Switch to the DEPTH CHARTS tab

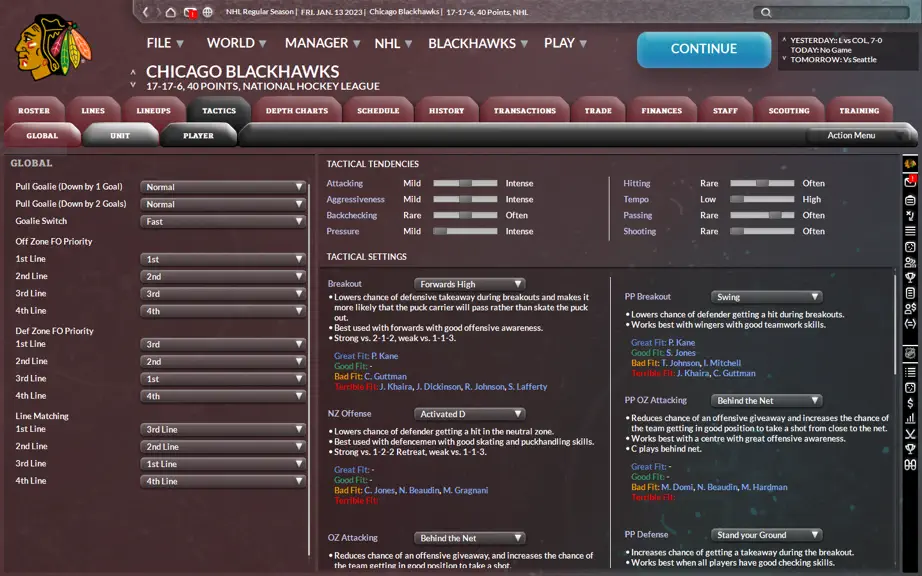point(296,110)
